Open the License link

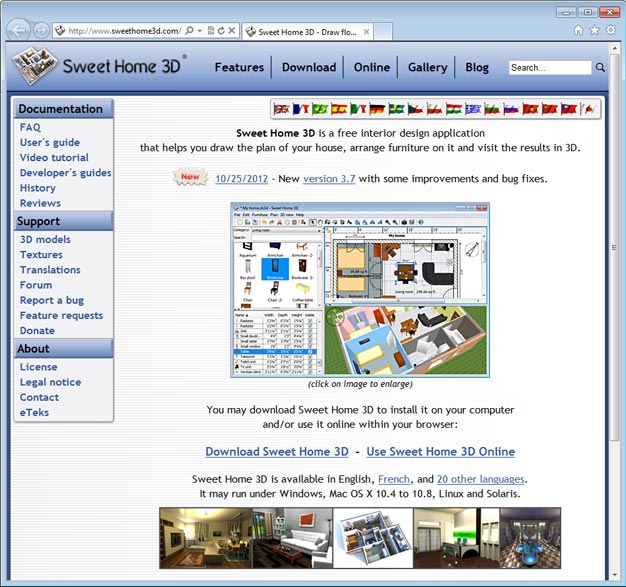click(38, 367)
